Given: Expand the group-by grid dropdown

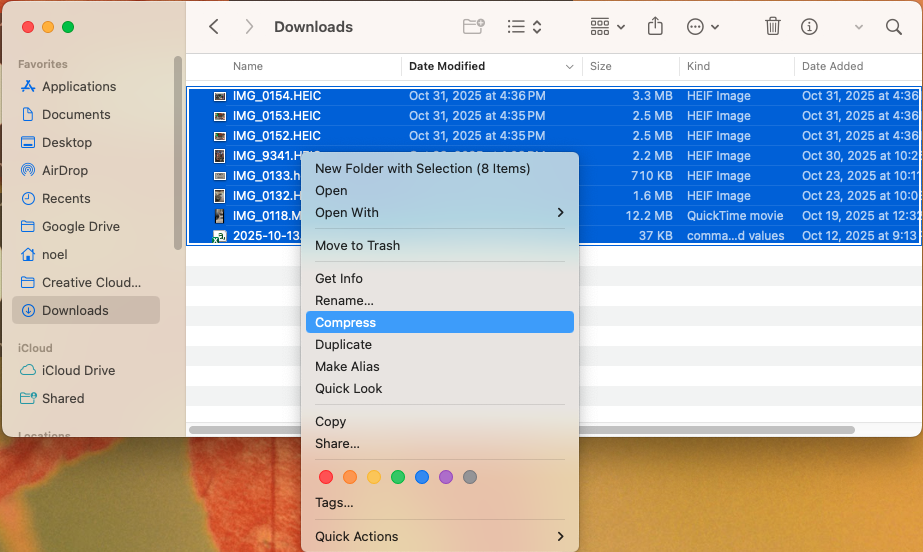Looking at the screenshot, I should tap(607, 27).
